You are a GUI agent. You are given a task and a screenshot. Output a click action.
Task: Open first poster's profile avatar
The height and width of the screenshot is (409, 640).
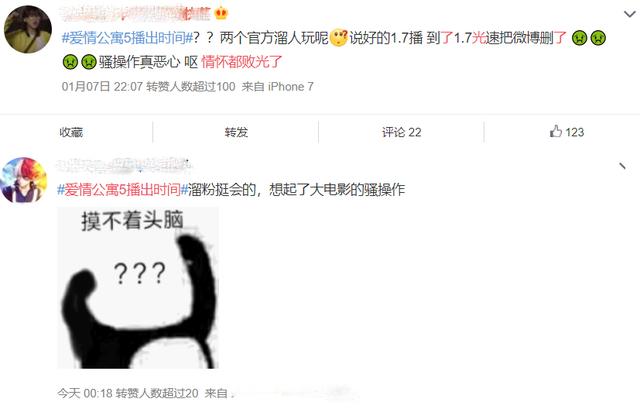(x=28, y=29)
